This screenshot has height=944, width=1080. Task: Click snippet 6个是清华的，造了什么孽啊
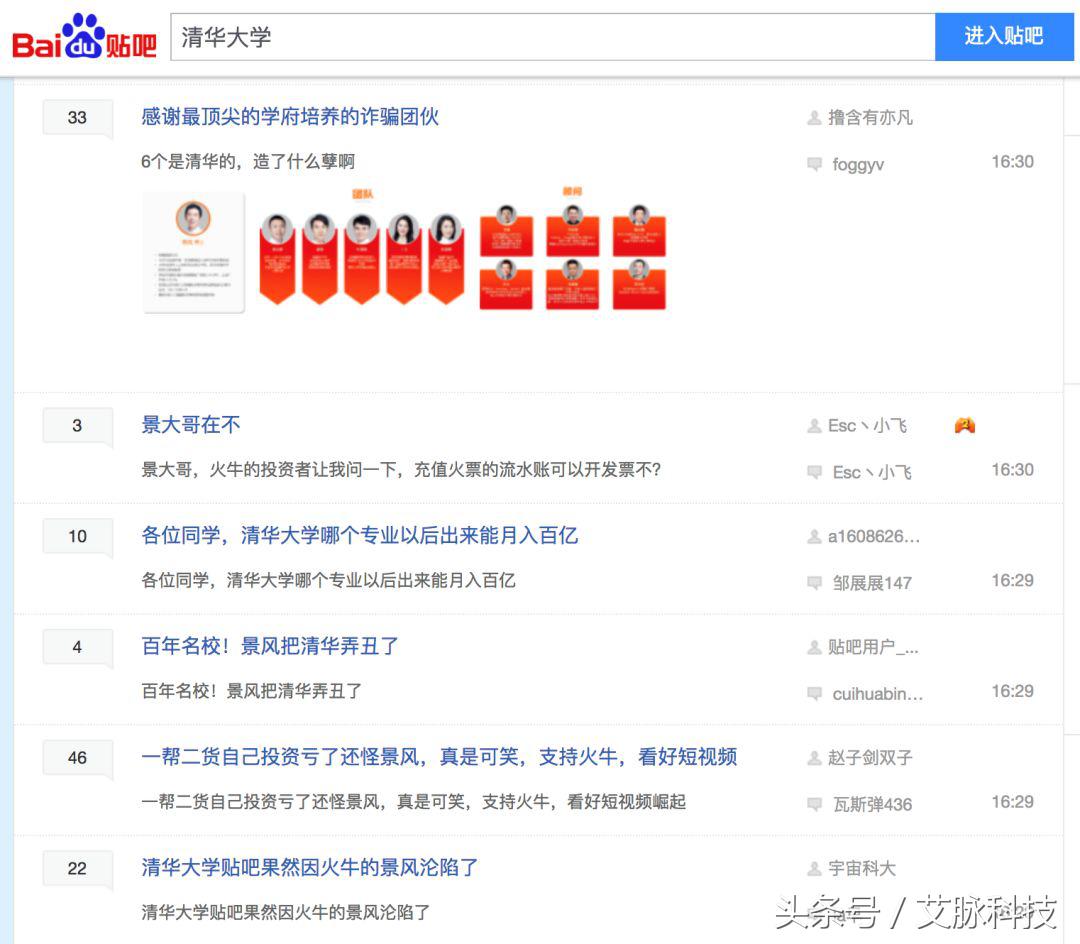tap(248, 162)
